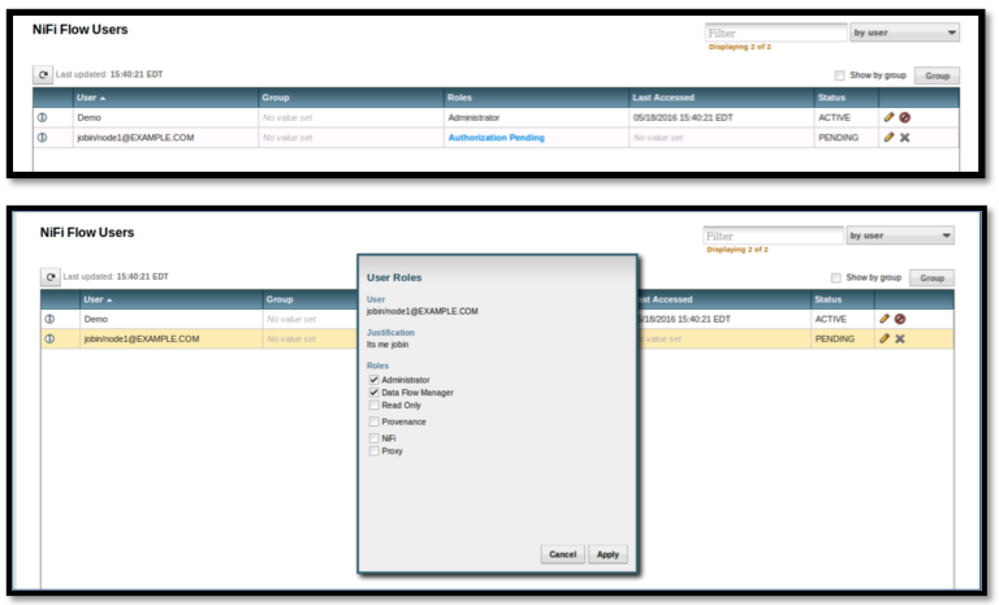Open 'by user' filter dropdown in lower panel

900,236
